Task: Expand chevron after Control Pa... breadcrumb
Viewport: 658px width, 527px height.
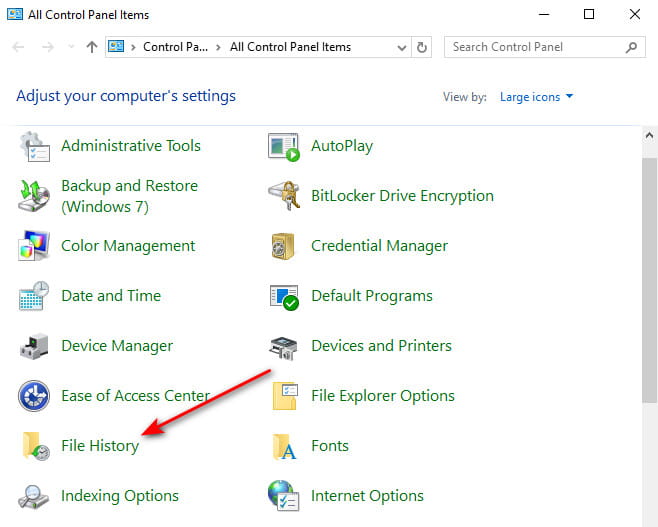Action: 218,47
